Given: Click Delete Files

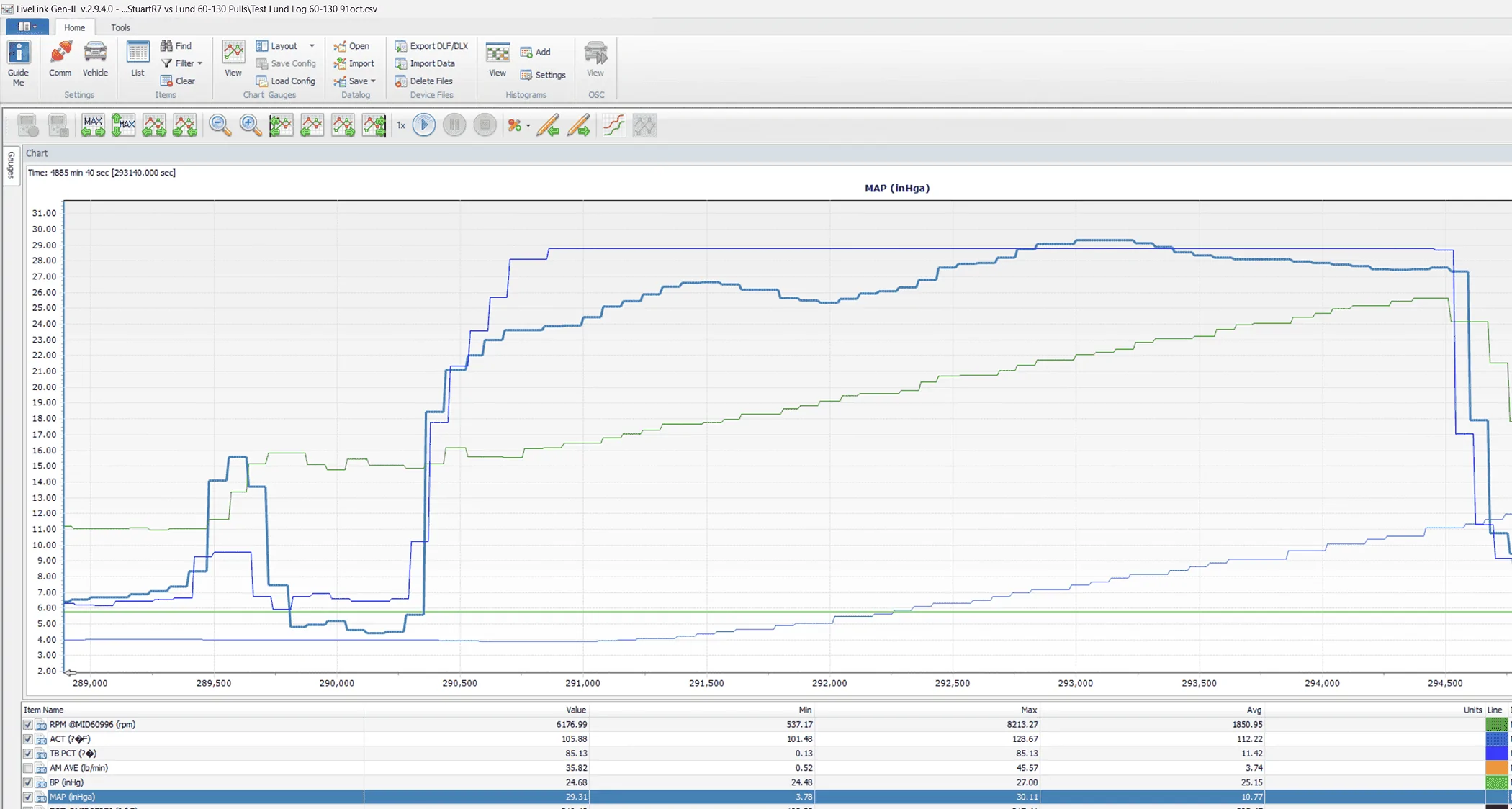Looking at the screenshot, I should click(424, 81).
